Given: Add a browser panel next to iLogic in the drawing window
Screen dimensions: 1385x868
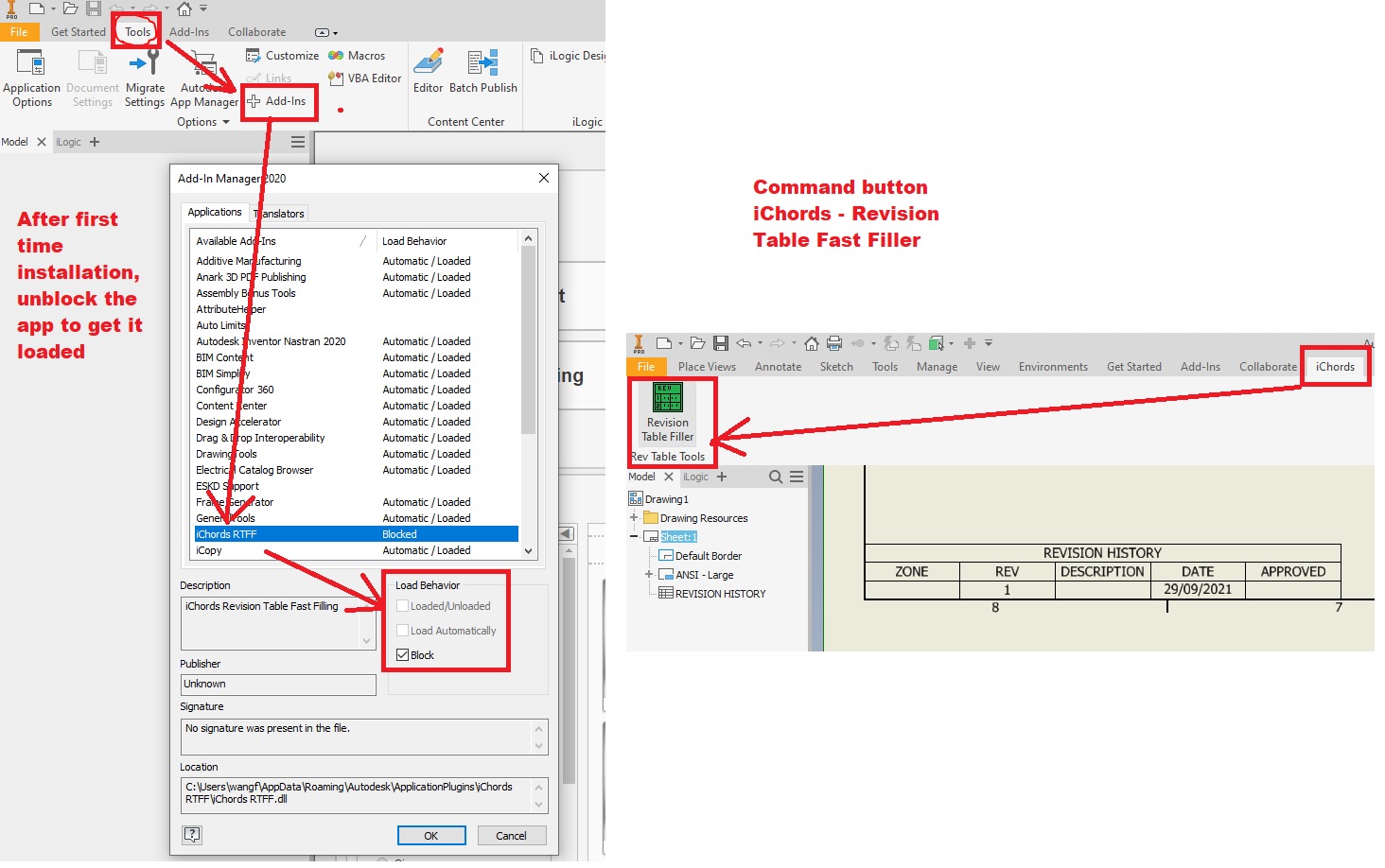Looking at the screenshot, I should [722, 477].
